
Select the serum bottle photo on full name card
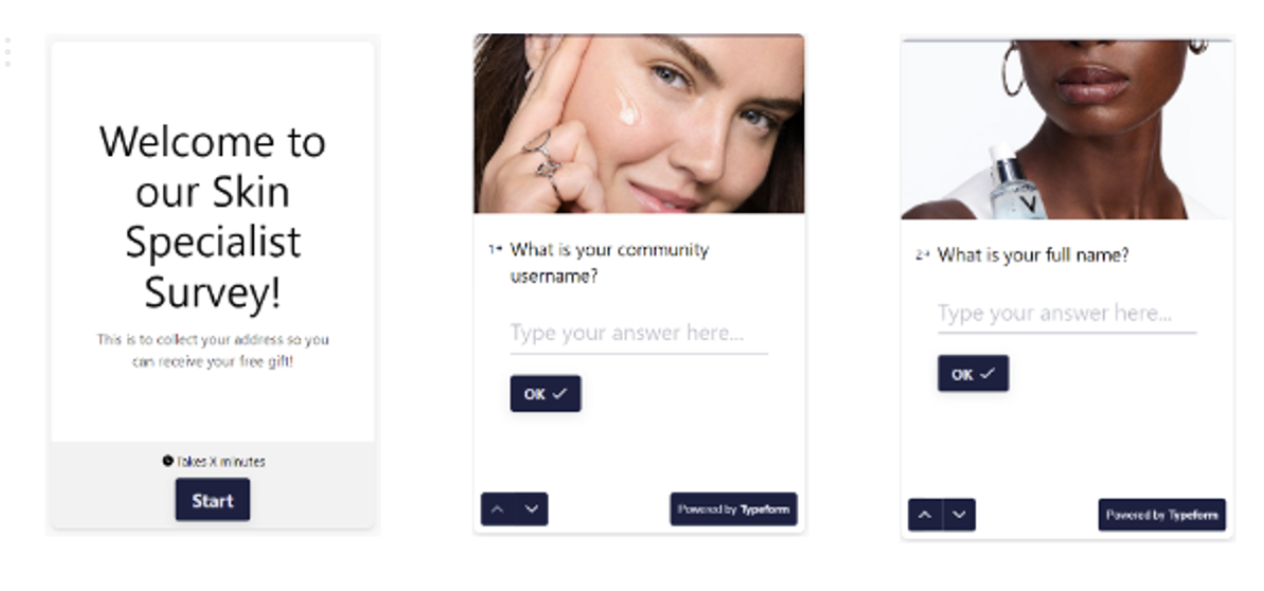pyautogui.click(x=1067, y=129)
